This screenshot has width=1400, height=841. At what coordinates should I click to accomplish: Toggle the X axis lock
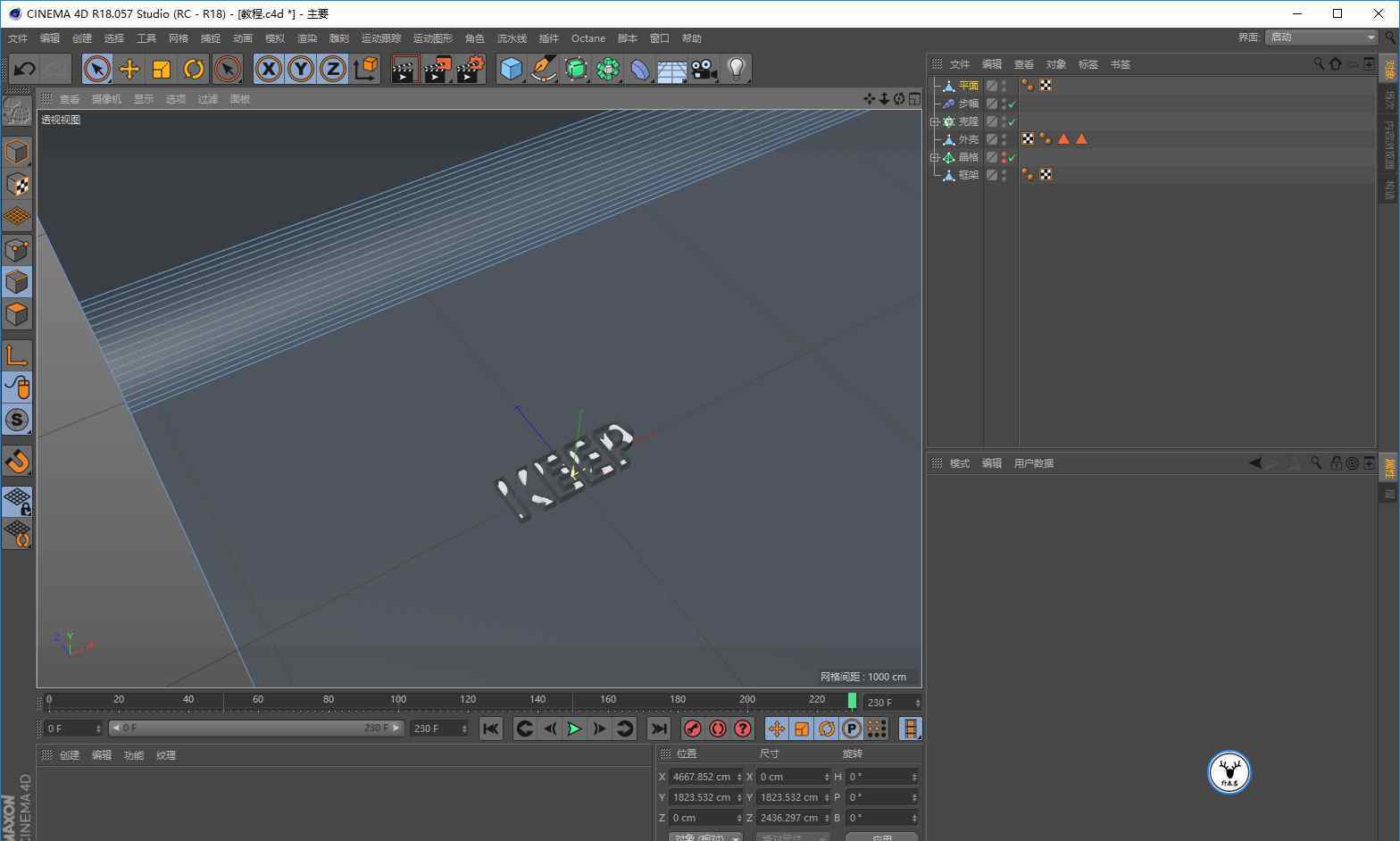(269, 69)
